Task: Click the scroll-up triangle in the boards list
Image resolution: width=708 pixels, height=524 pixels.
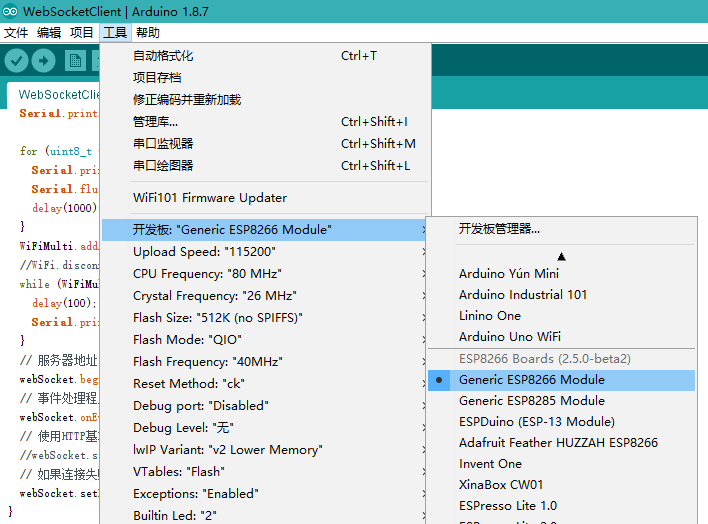Action: (x=561, y=257)
